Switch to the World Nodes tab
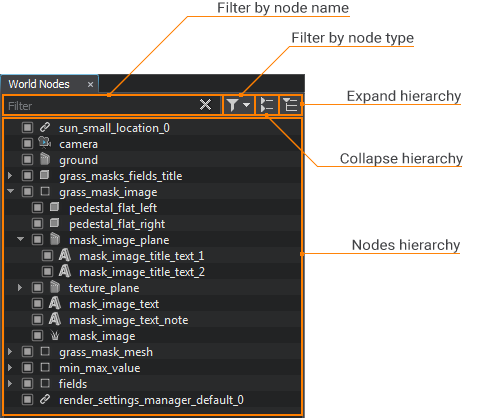 (x=39, y=84)
